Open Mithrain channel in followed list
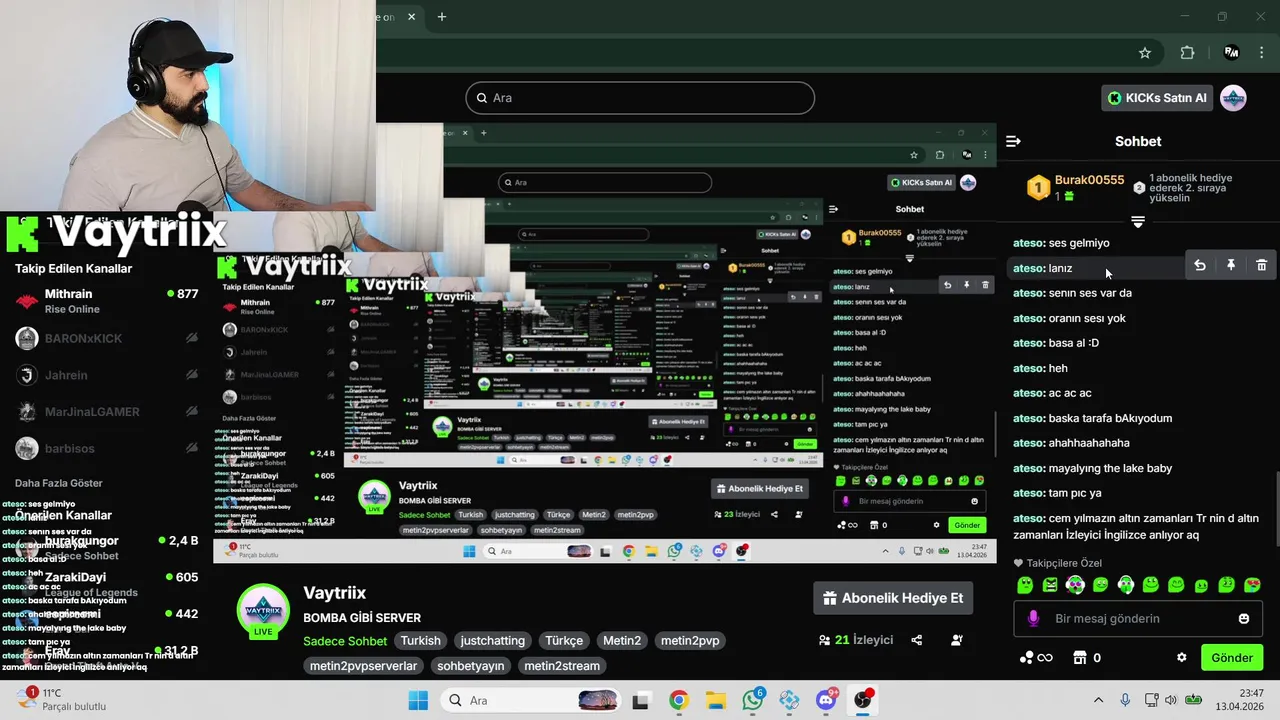Screen dimensions: 1280x720 coord(107,301)
